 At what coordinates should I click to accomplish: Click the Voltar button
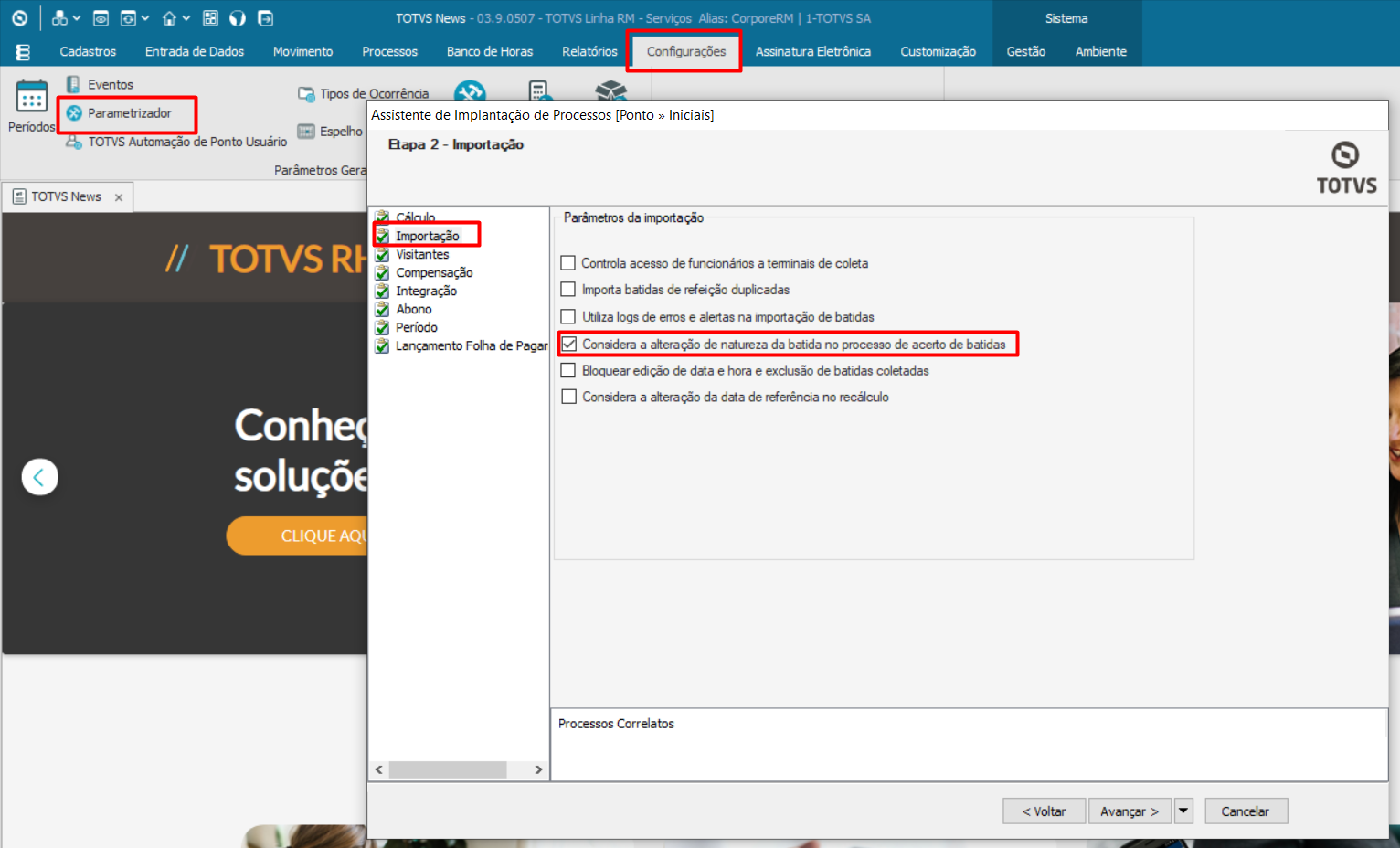(1044, 811)
